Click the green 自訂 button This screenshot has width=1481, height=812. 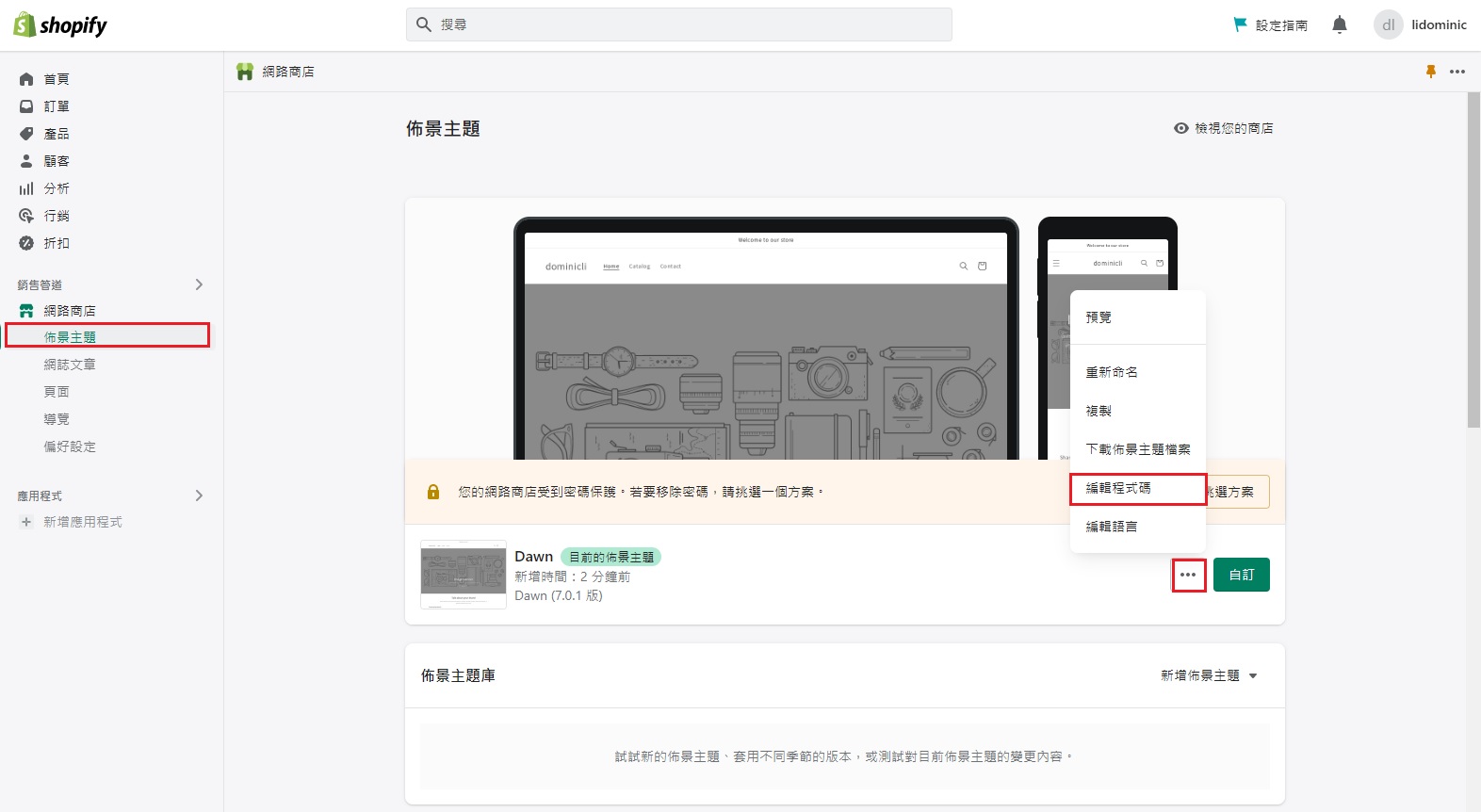[x=1241, y=575]
